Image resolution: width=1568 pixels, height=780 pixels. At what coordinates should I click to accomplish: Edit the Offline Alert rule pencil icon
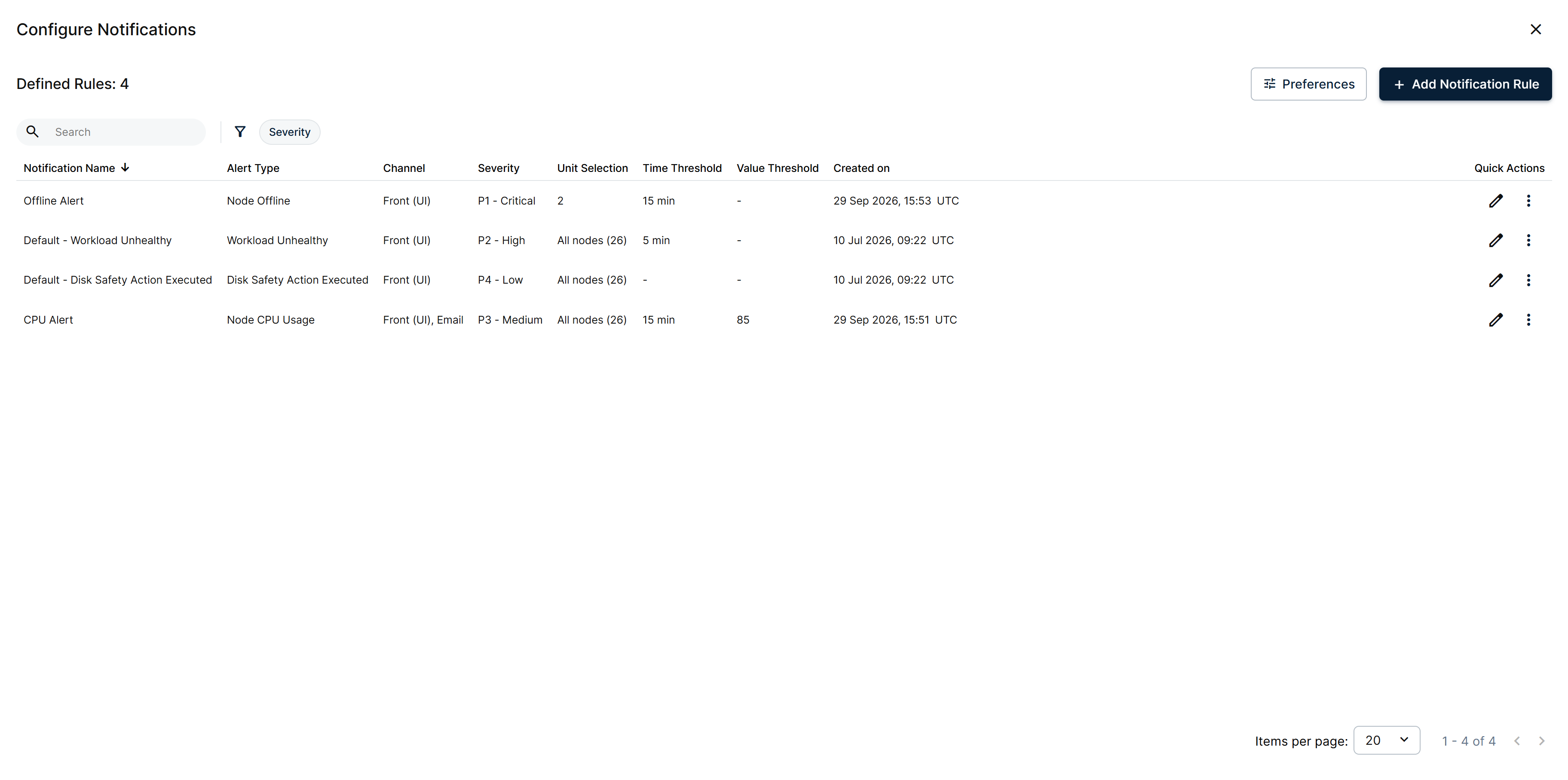pos(1495,201)
